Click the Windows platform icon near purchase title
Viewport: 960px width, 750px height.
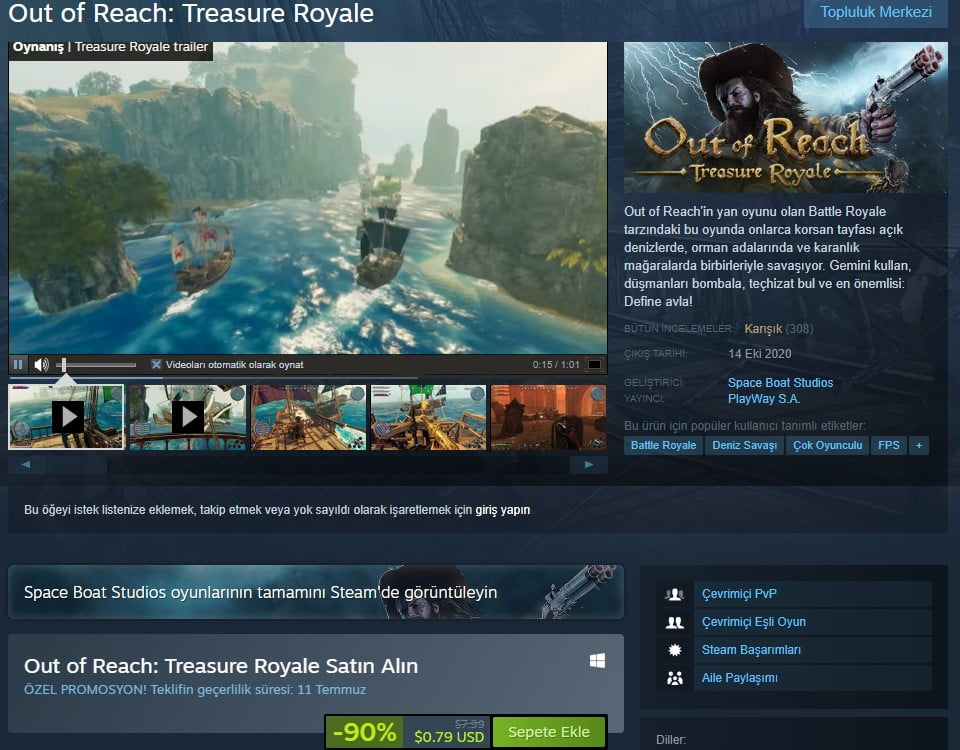pyautogui.click(x=598, y=660)
